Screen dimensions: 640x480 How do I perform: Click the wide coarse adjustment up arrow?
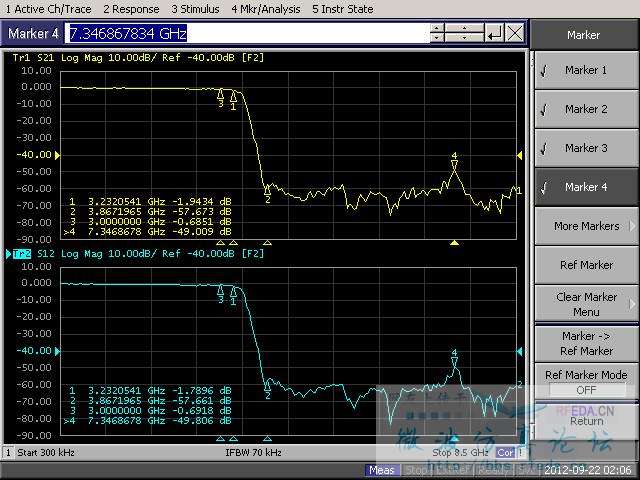[x=464, y=28]
